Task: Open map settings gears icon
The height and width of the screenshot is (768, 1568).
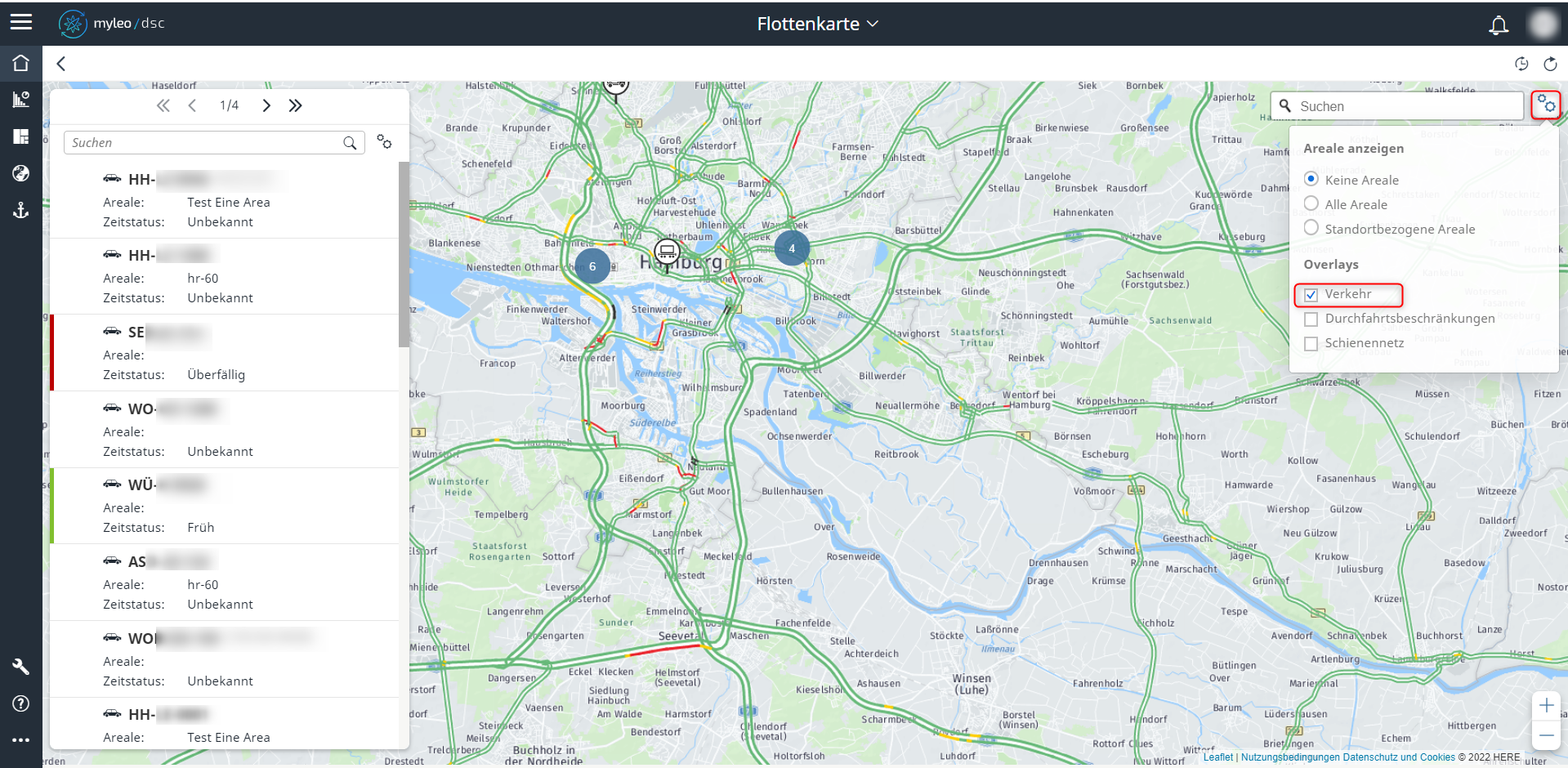Action: point(1545,105)
